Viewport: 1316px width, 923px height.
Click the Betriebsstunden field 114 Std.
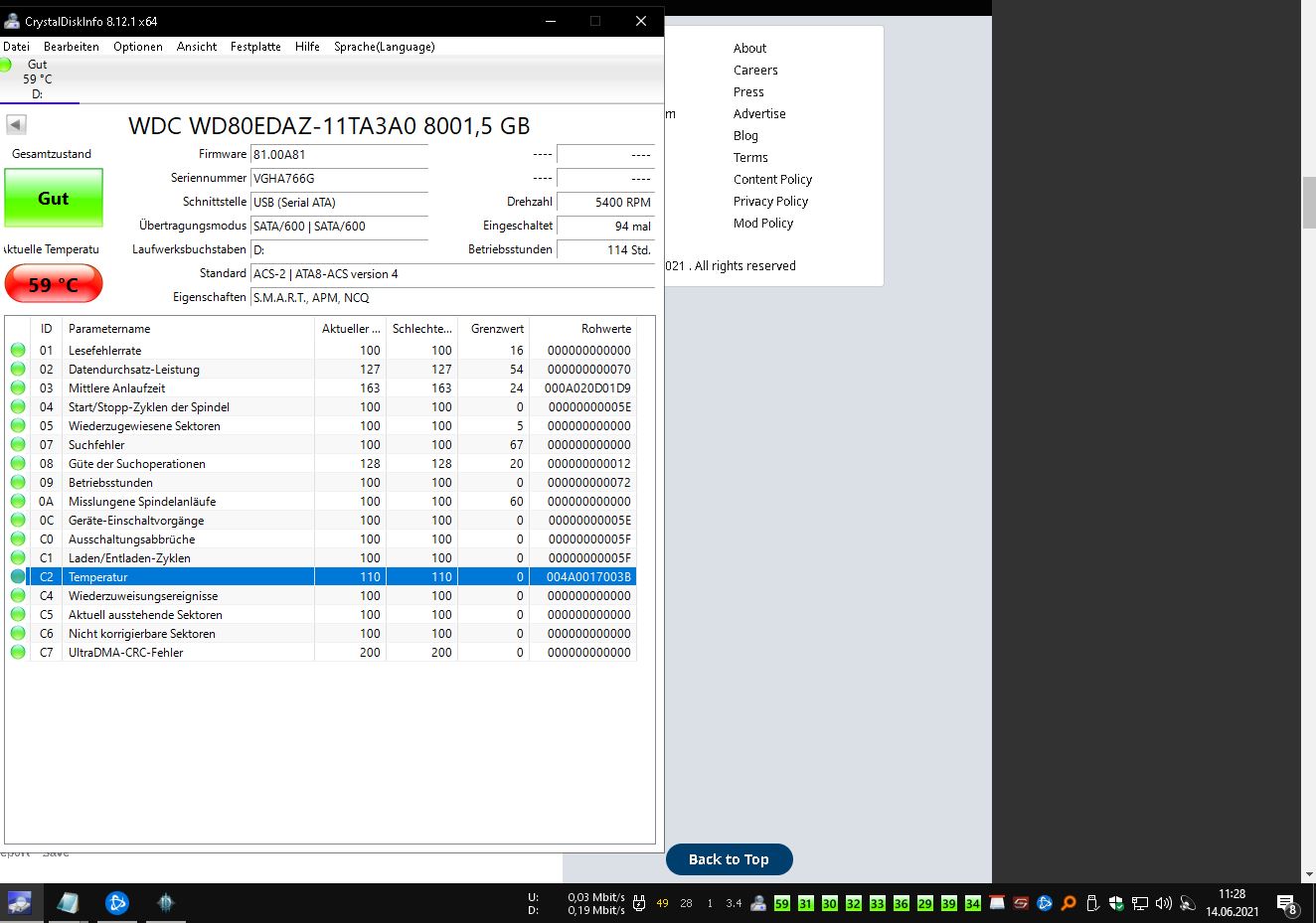pos(605,250)
